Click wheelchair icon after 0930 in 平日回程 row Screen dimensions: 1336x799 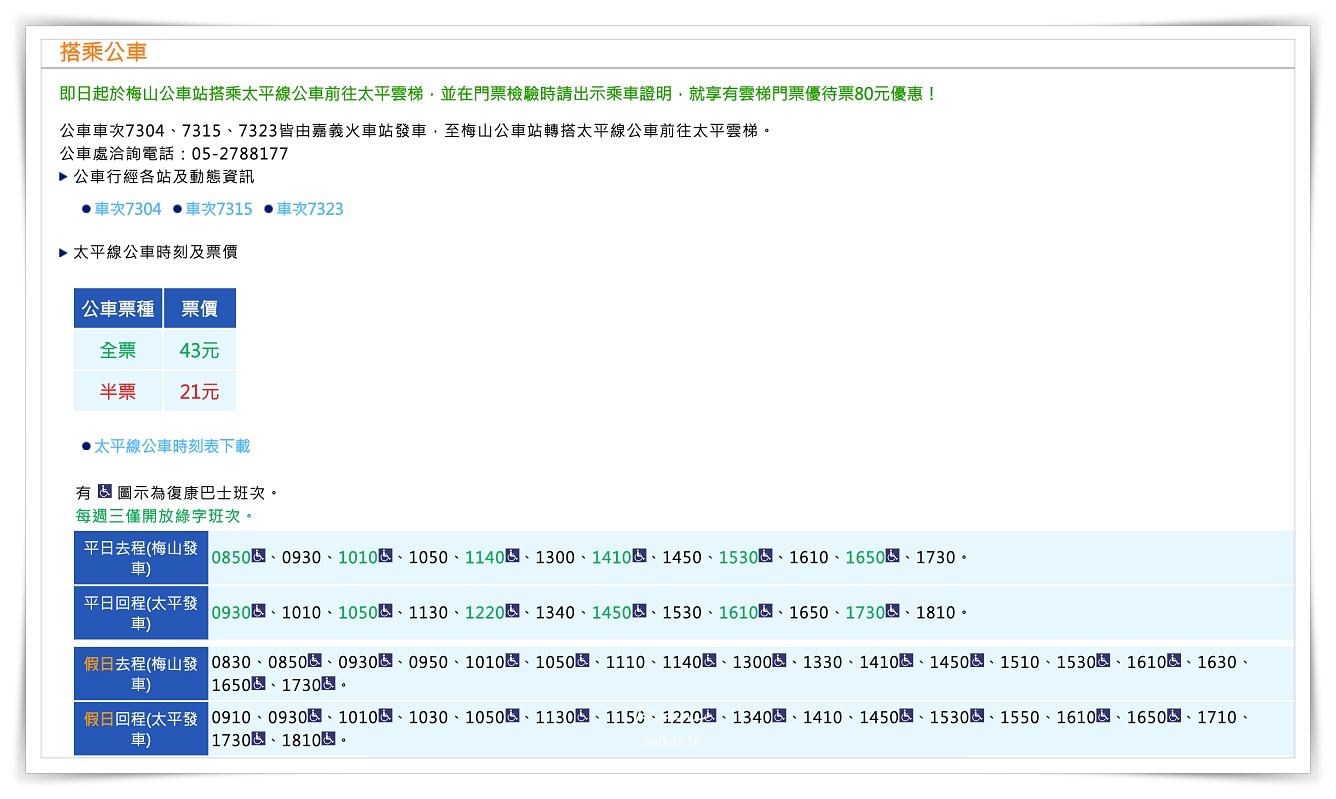click(x=258, y=611)
